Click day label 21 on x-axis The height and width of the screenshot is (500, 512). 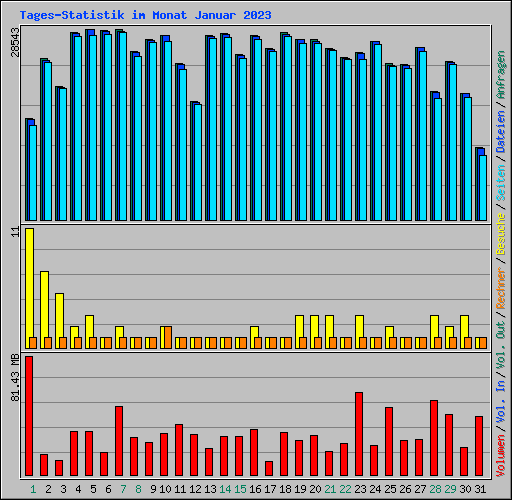point(330,489)
